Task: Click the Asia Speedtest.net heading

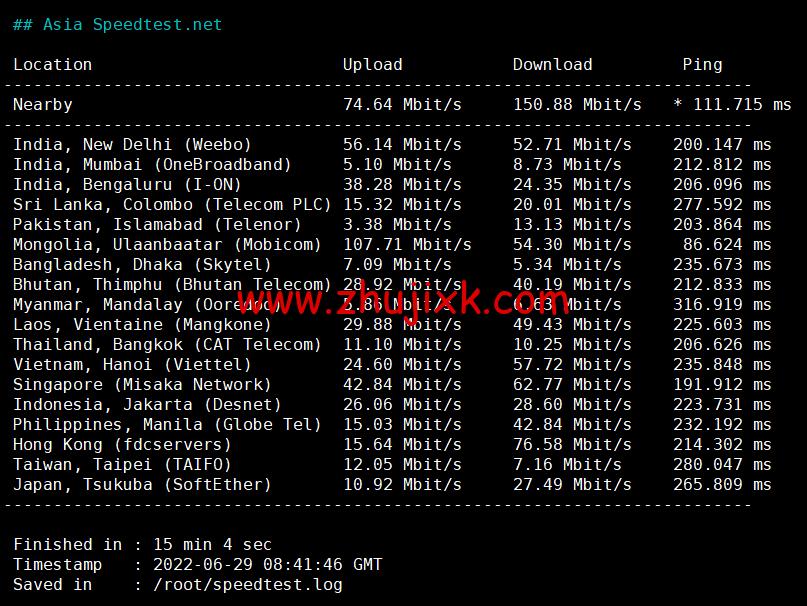Action: (117, 25)
